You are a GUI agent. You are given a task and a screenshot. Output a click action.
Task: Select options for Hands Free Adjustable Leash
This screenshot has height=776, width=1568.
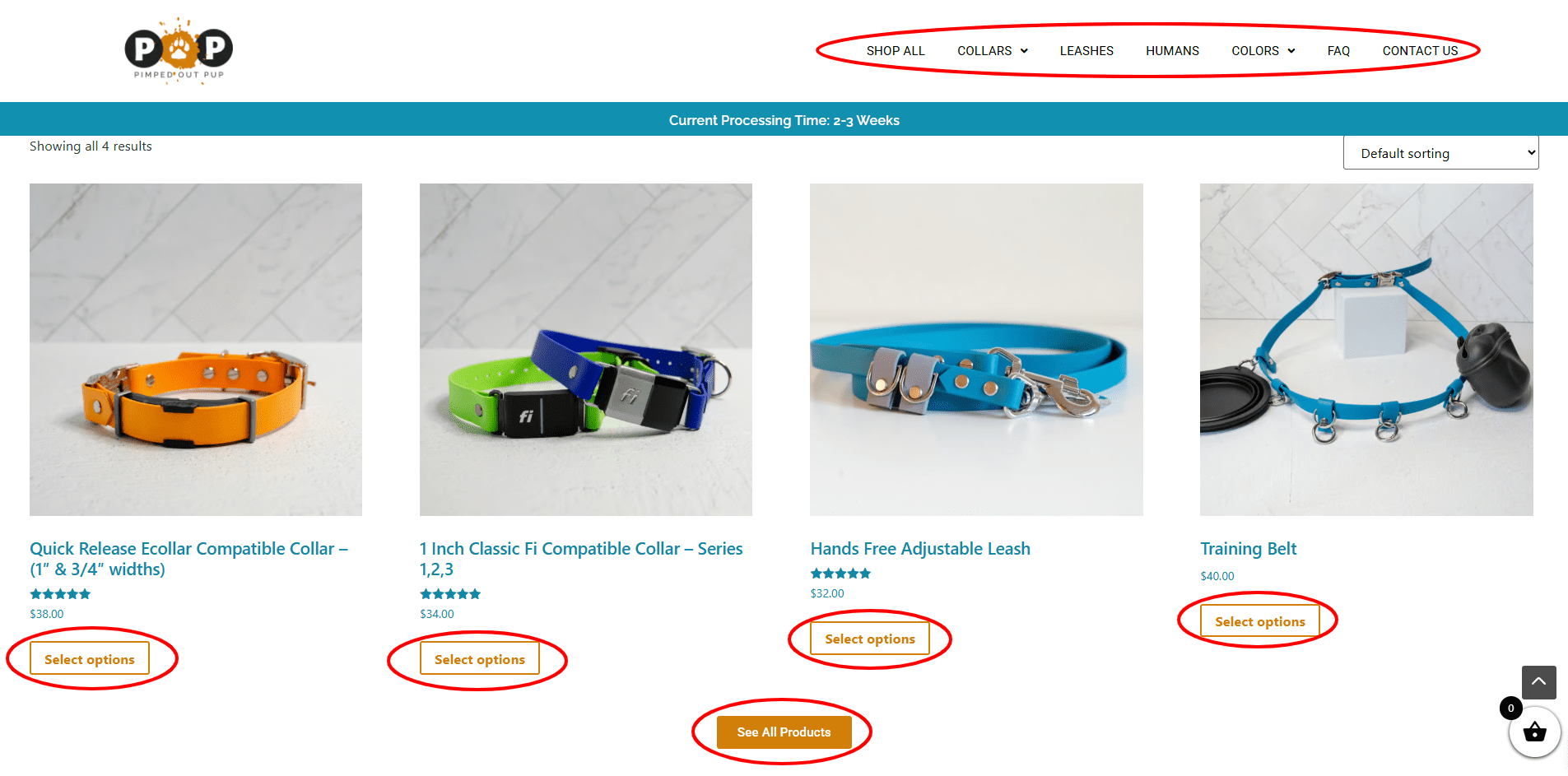click(870, 639)
